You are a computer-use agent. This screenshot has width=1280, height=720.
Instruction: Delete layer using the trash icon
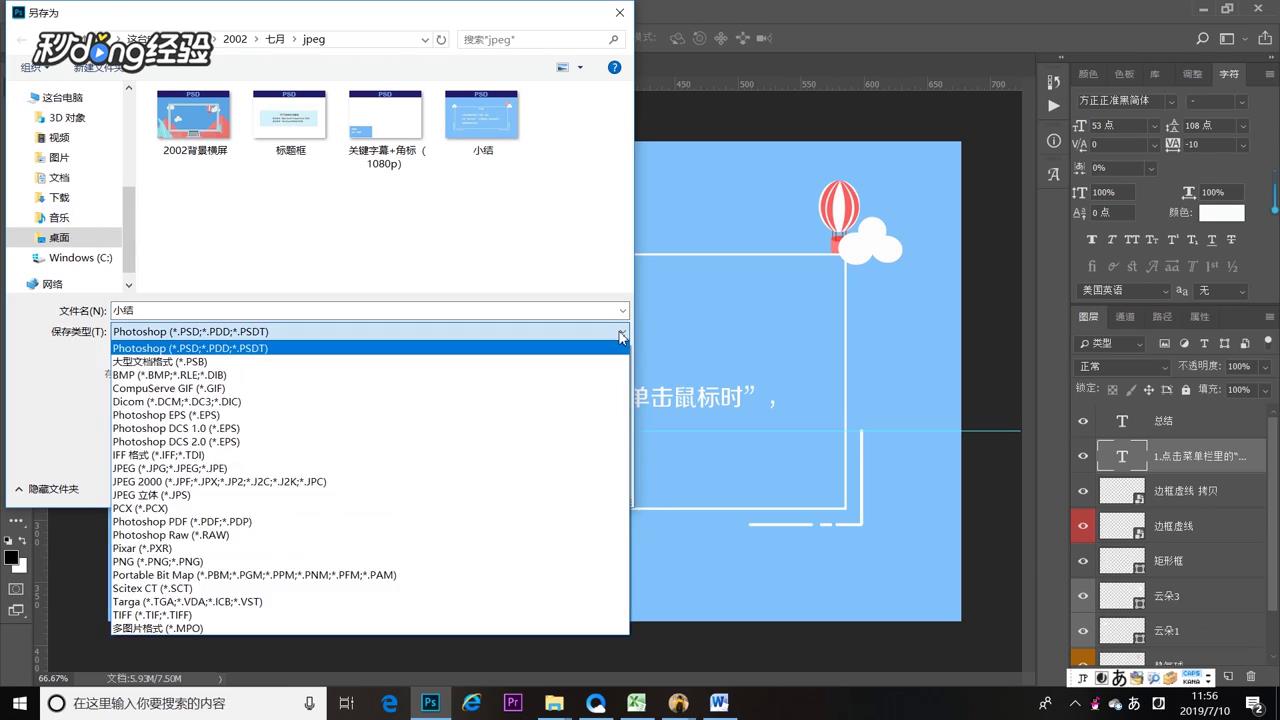click(x=1251, y=677)
